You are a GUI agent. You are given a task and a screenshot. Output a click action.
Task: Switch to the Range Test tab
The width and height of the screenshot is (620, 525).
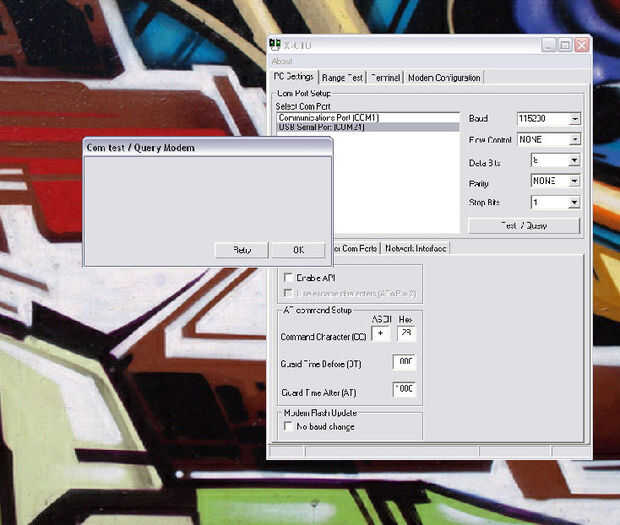(x=342, y=78)
